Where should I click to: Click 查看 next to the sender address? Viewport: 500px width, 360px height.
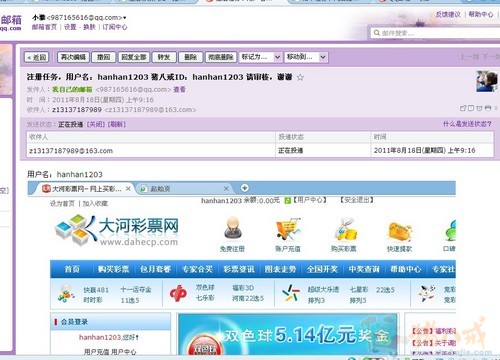tap(179, 89)
